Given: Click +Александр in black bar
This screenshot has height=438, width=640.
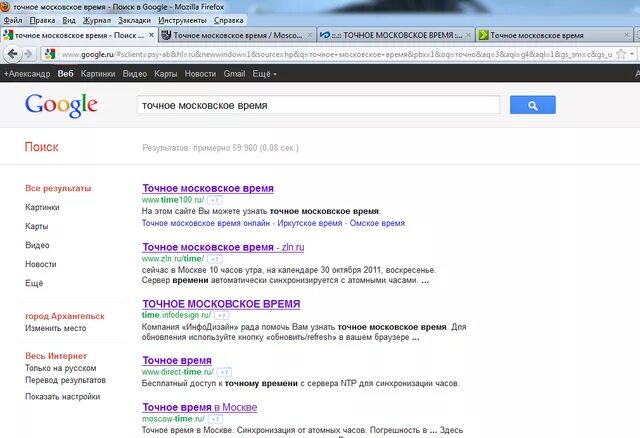Looking at the screenshot, I should coord(27,74).
